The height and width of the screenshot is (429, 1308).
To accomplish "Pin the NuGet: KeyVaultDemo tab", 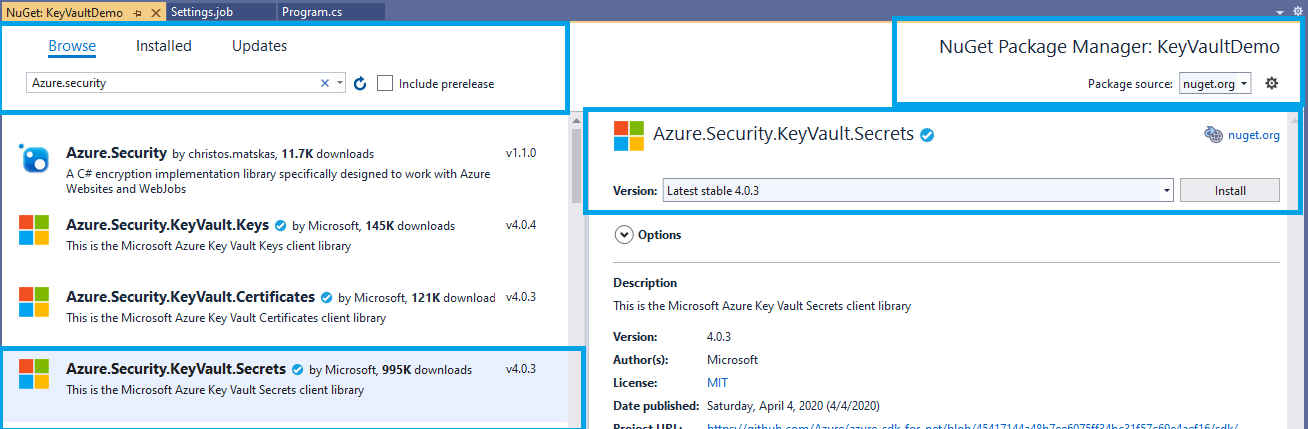I will tap(138, 11).
